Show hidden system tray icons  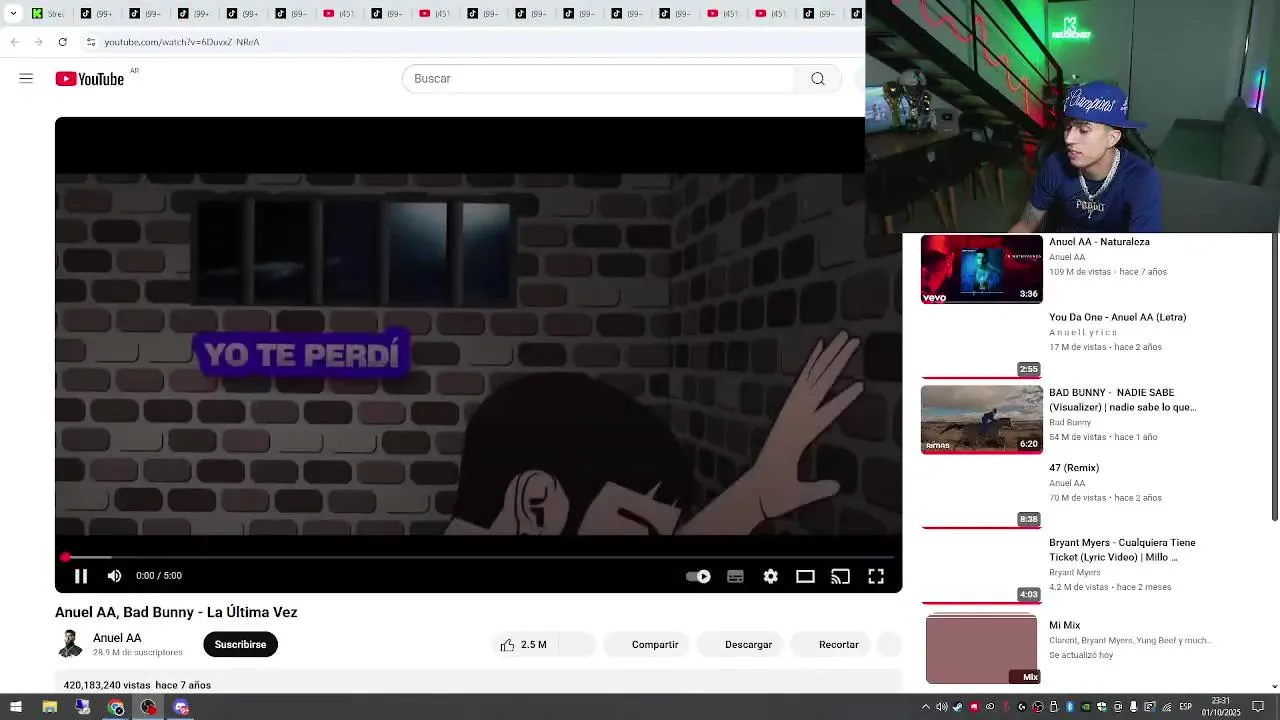(926, 707)
